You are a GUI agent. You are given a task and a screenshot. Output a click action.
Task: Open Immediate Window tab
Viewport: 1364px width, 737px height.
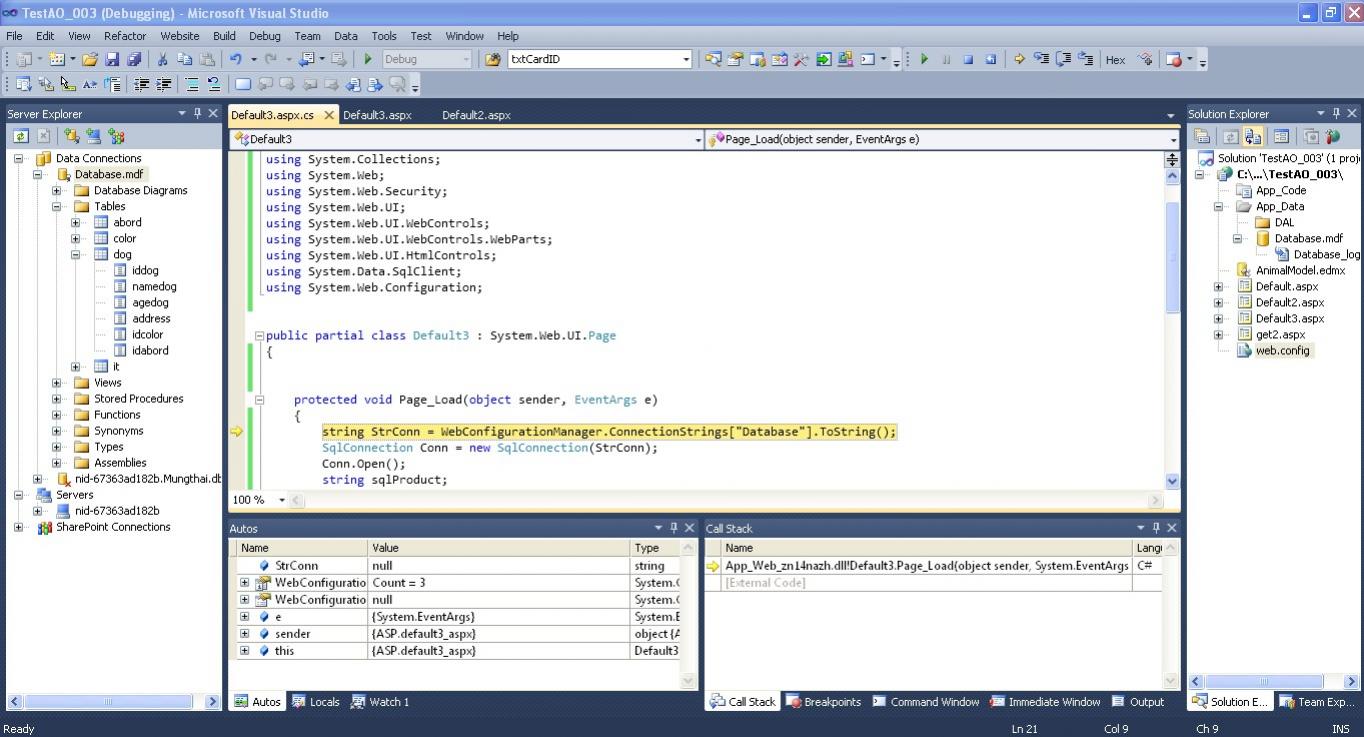1045,701
